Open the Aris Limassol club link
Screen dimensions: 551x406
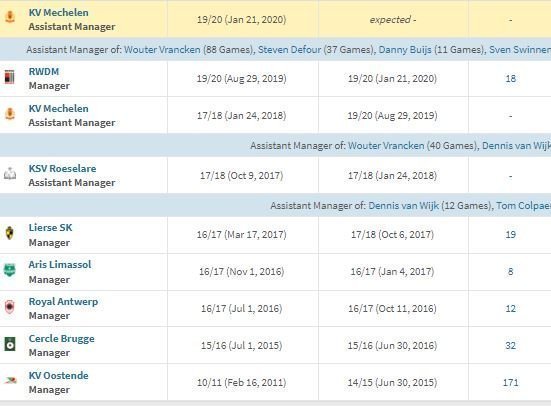pyautogui.click(x=60, y=265)
